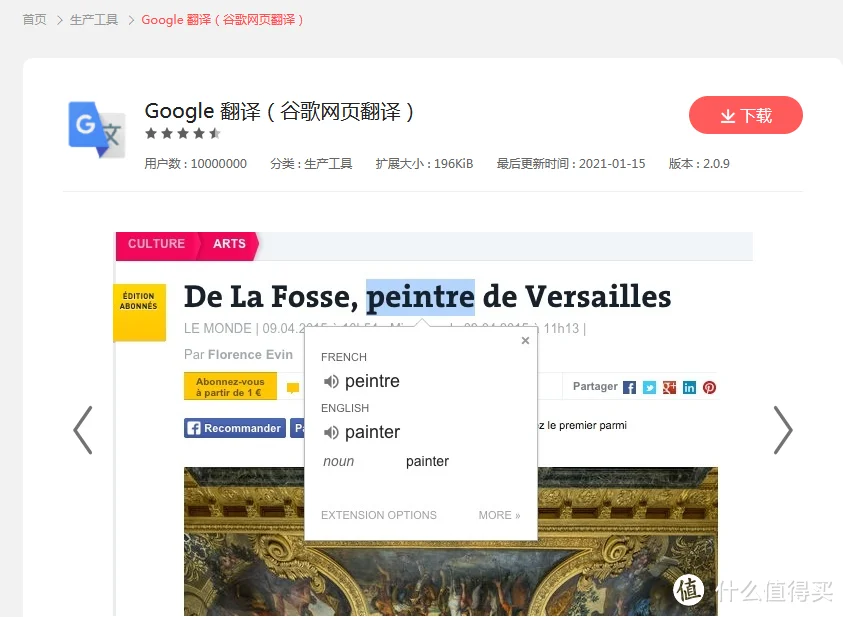Click the five-star rating row

click(183, 133)
